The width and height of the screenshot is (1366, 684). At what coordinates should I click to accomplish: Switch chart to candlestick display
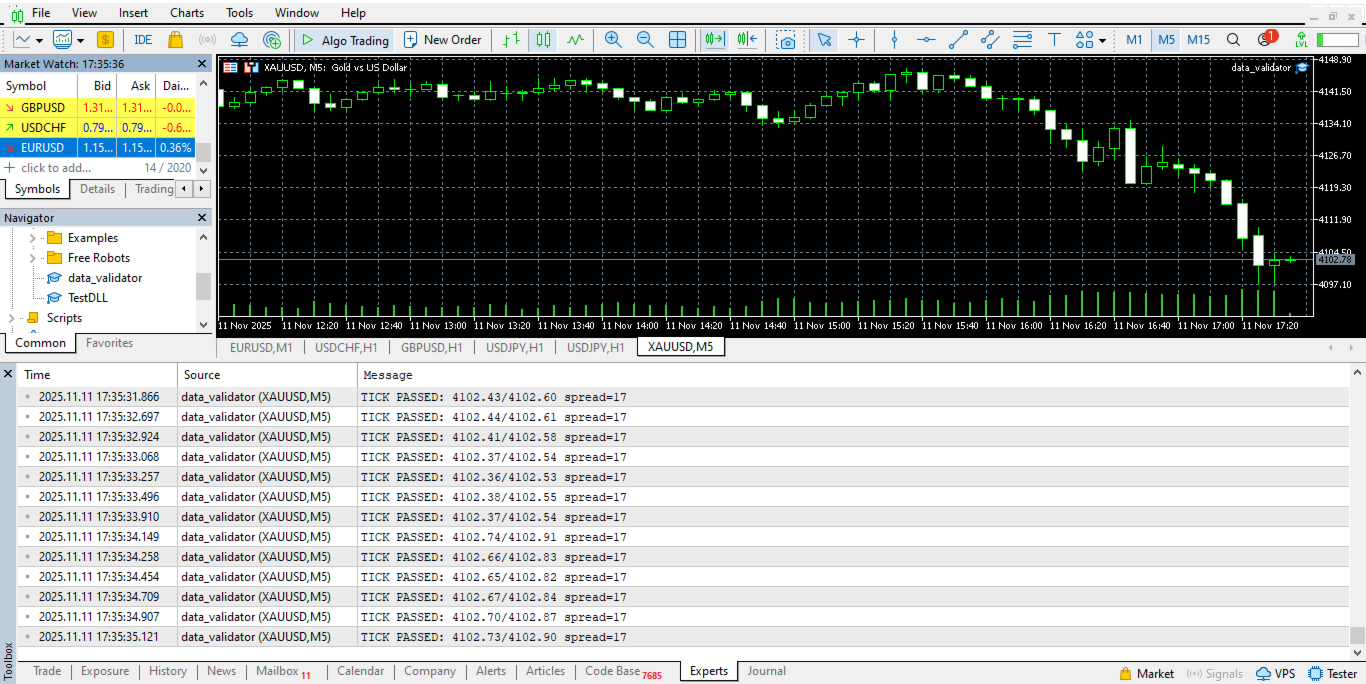tap(543, 40)
